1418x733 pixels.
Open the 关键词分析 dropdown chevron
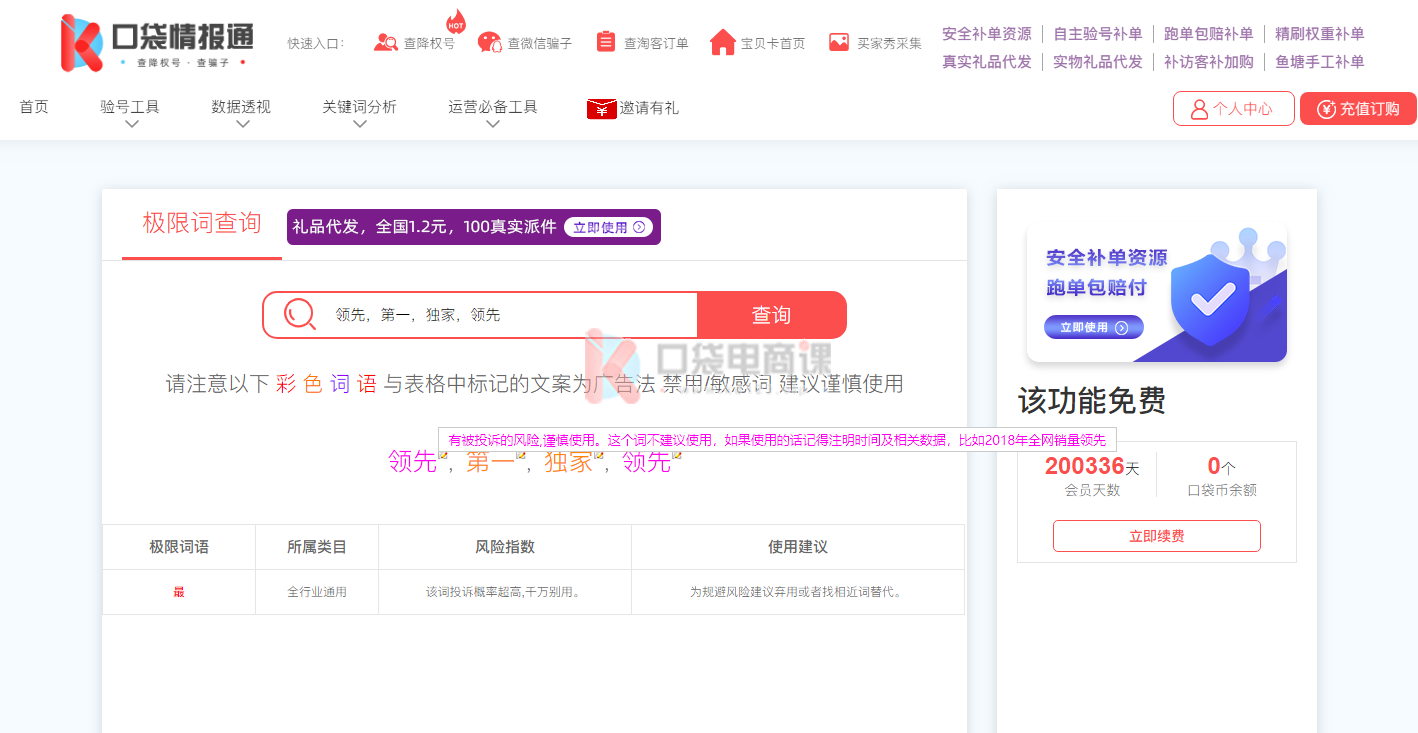click(x=360, y=124)
